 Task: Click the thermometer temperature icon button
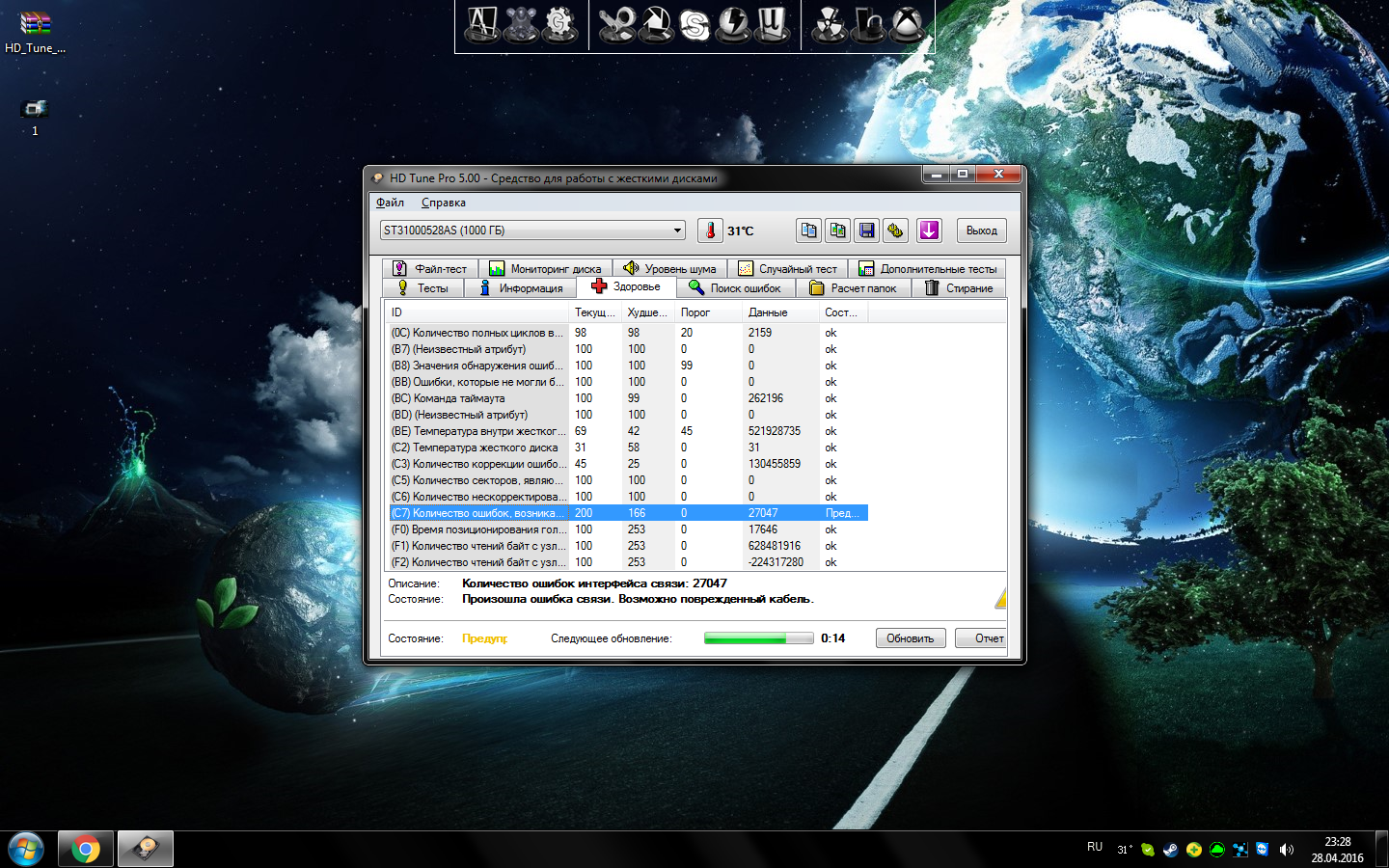(710, 231)
